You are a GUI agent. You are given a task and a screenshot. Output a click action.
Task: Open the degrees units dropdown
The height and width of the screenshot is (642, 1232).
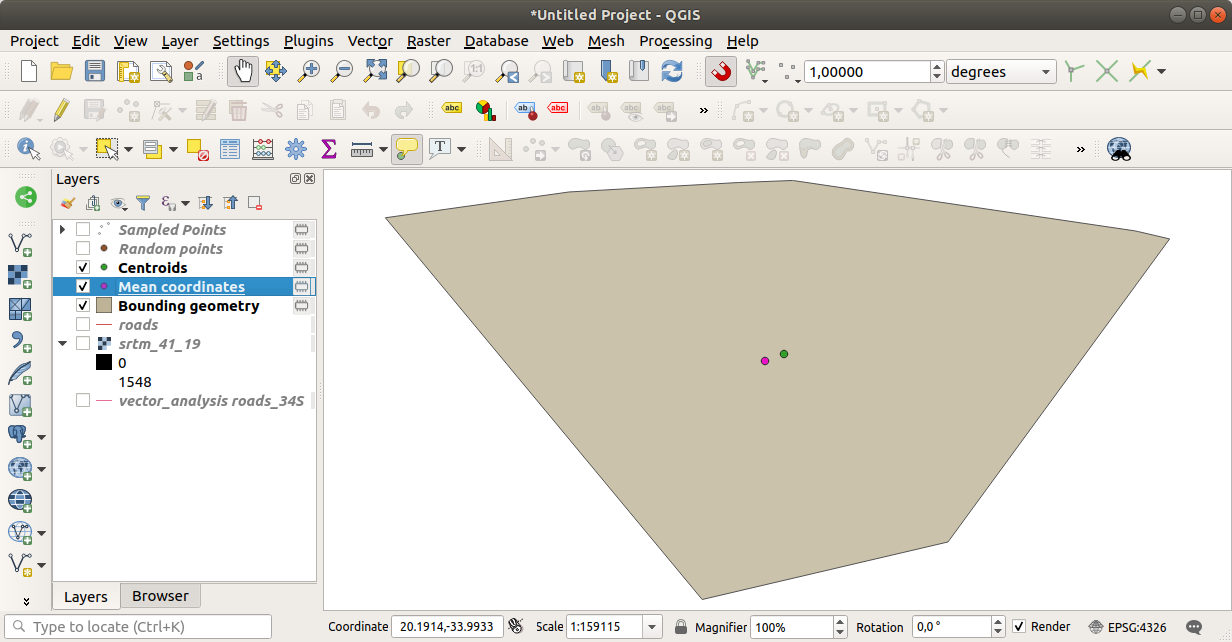(1044, 71)
